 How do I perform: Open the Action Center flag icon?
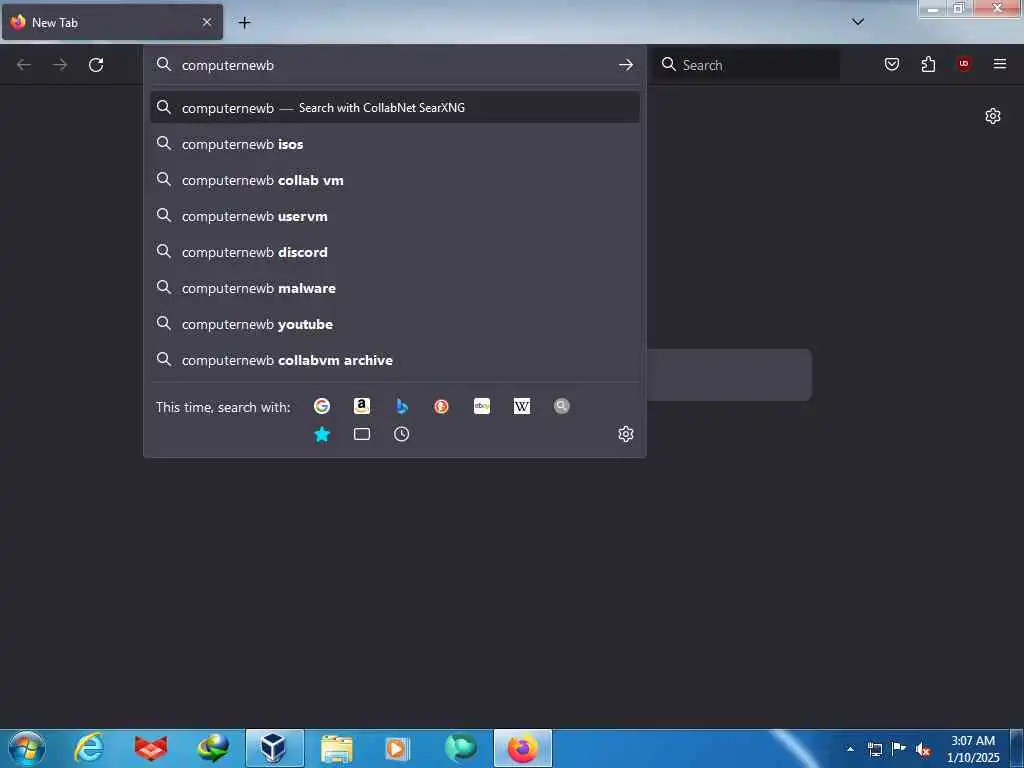[x=899, y=748]
